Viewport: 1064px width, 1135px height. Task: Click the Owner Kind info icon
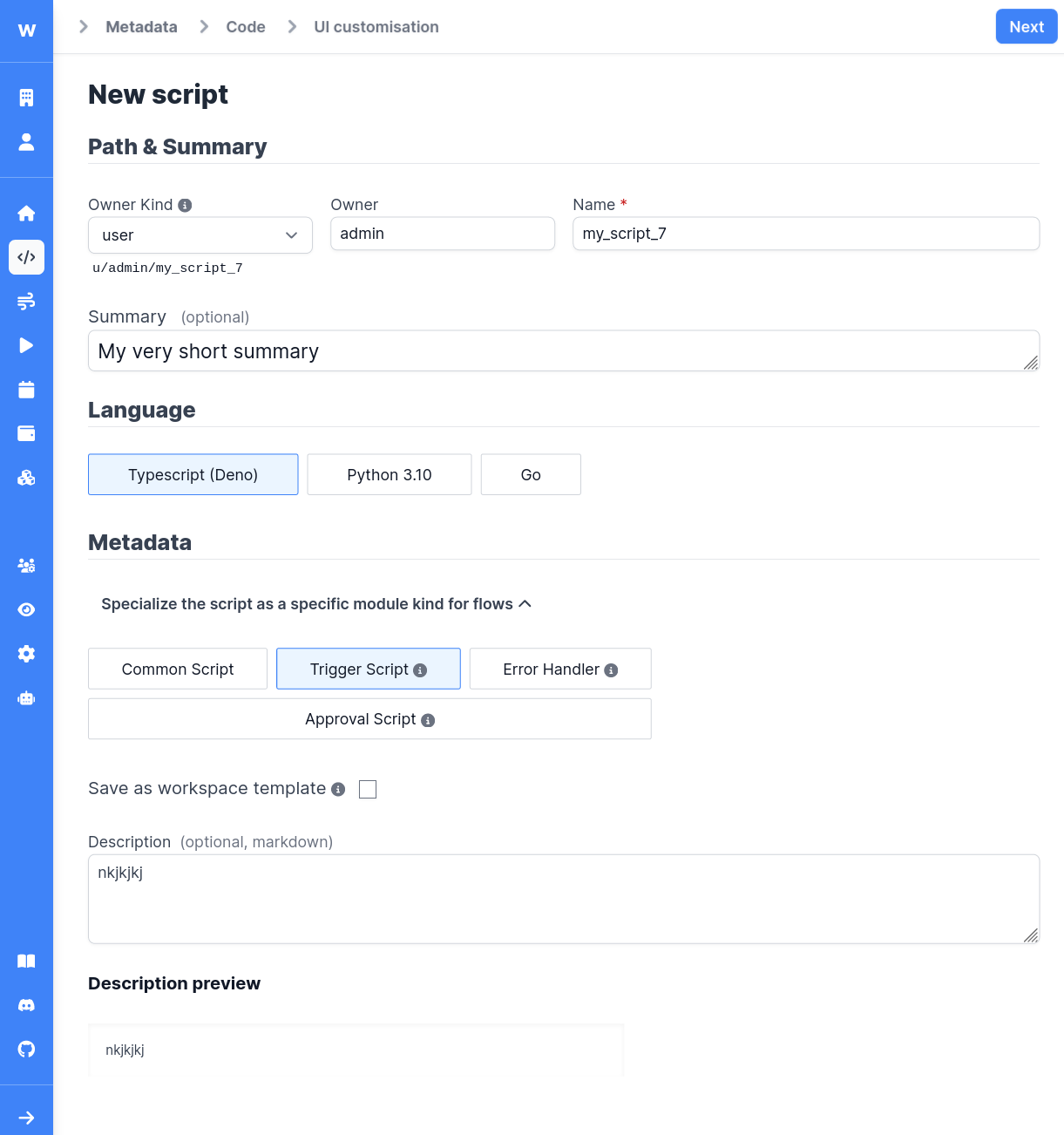[185, 206]
